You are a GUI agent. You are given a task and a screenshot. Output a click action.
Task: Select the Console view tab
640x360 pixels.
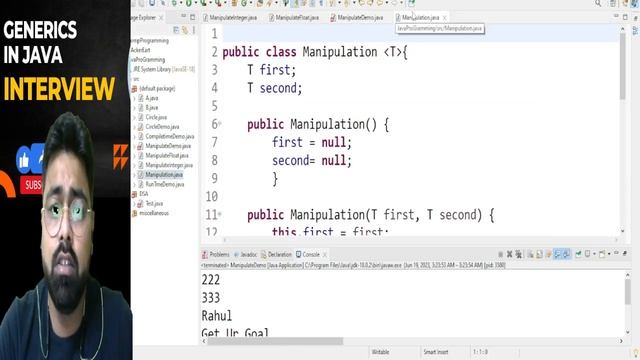308,254
